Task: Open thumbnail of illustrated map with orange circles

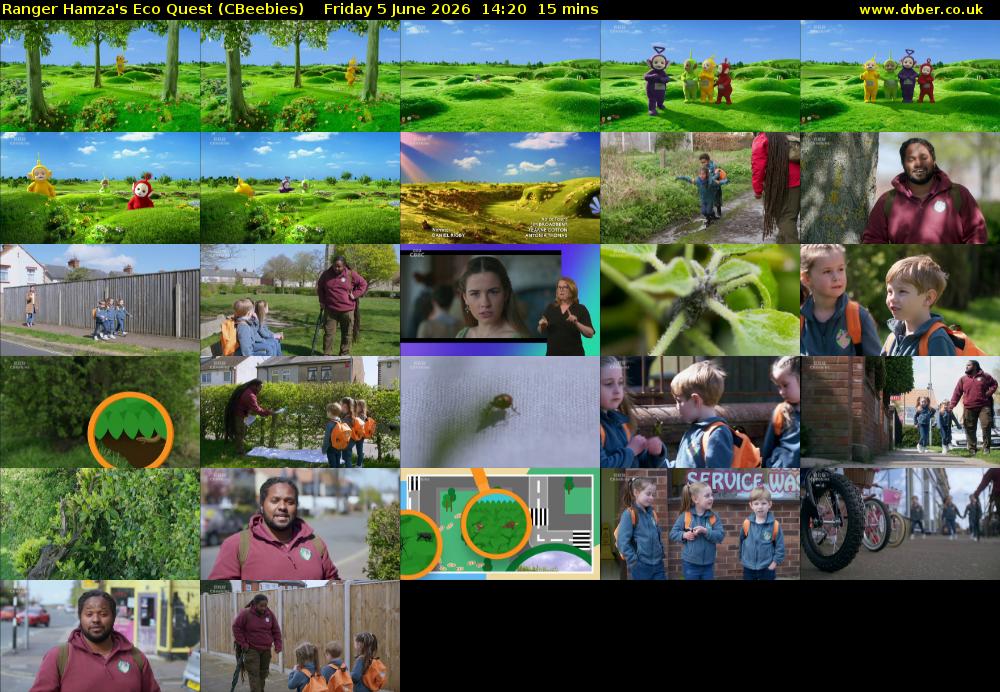Action: point(500,524)
